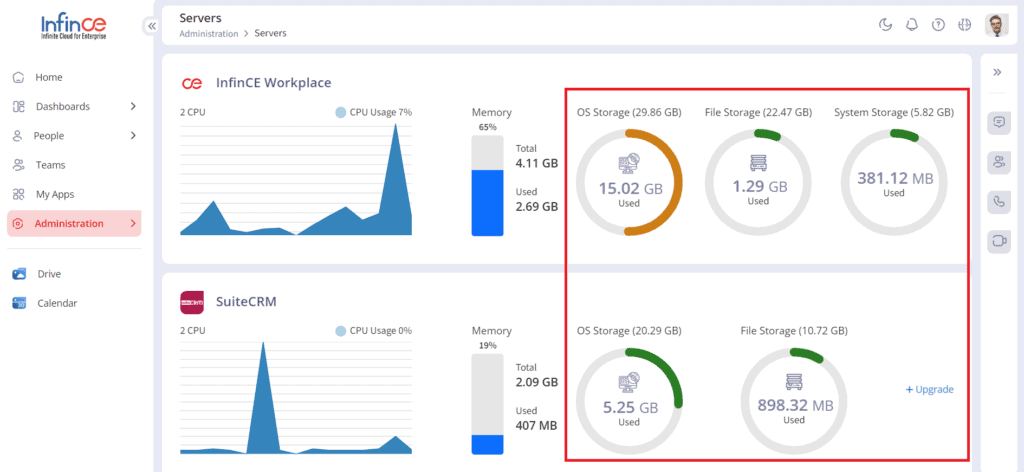1024x472 pixels.
Task: Click the File Storage (10.72 GB) label
Action: pyautogui.click(x=794, y=331)
